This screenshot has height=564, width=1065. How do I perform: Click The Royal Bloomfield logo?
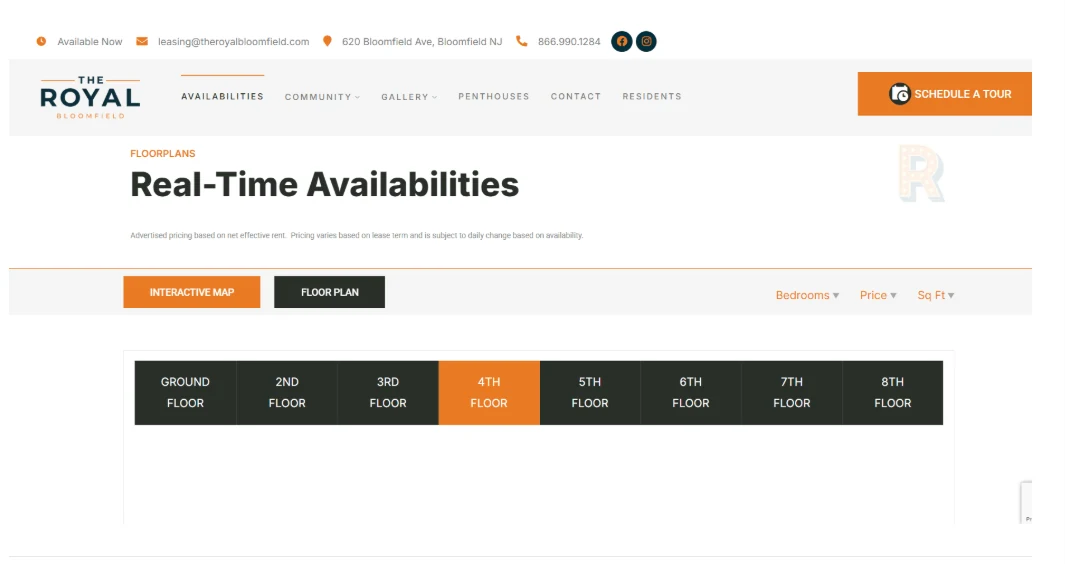click(x=90, y=97)
